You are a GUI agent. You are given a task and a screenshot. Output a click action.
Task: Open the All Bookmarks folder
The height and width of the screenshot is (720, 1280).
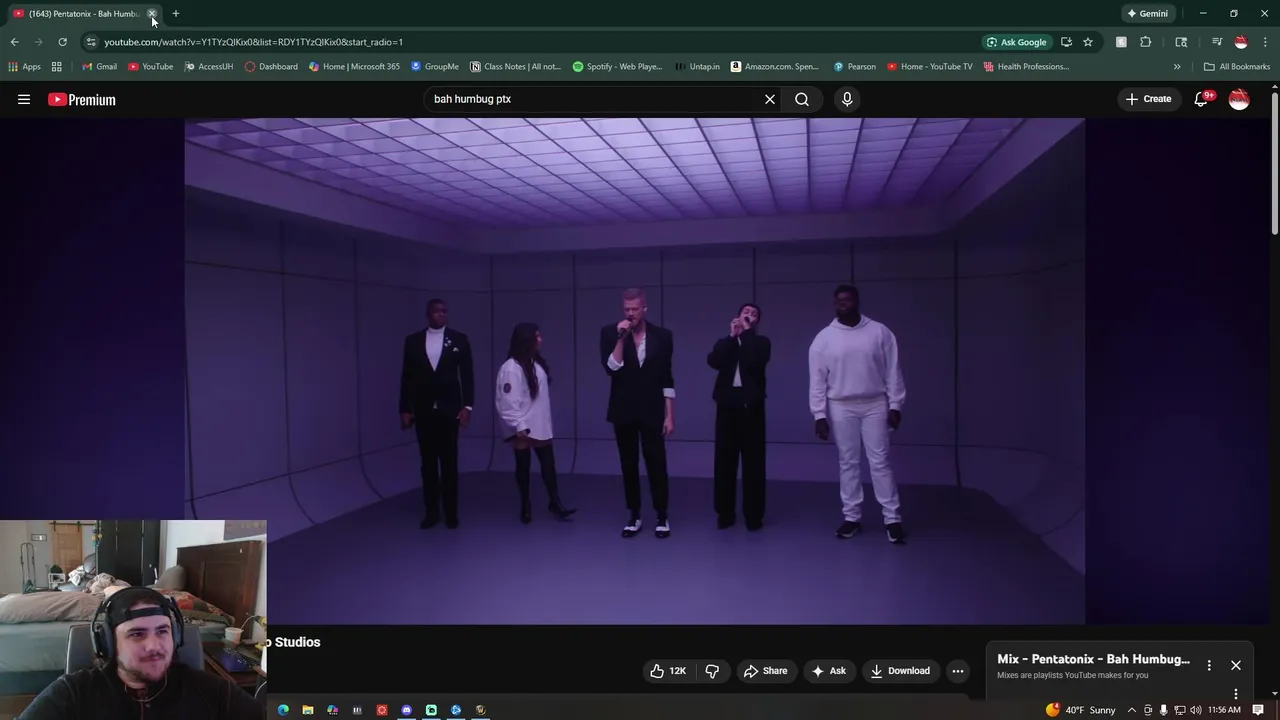click(x=1237, y=67)
